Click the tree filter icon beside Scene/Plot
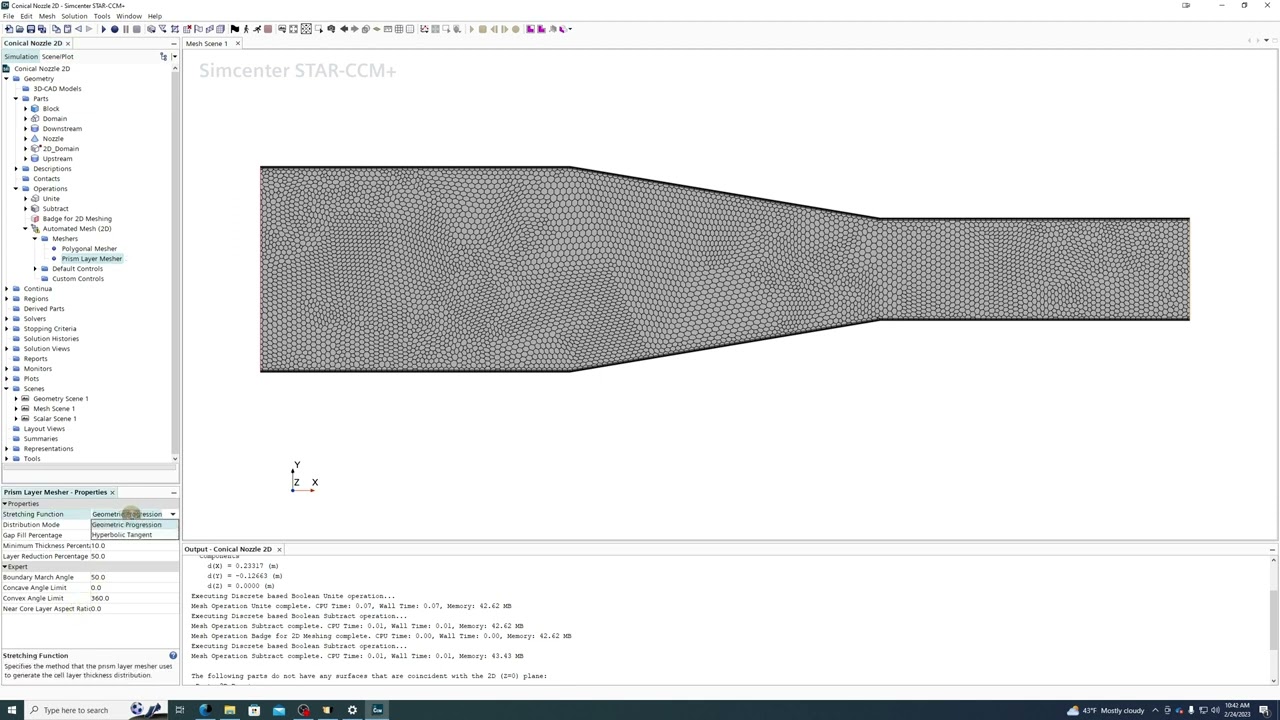 163,56
